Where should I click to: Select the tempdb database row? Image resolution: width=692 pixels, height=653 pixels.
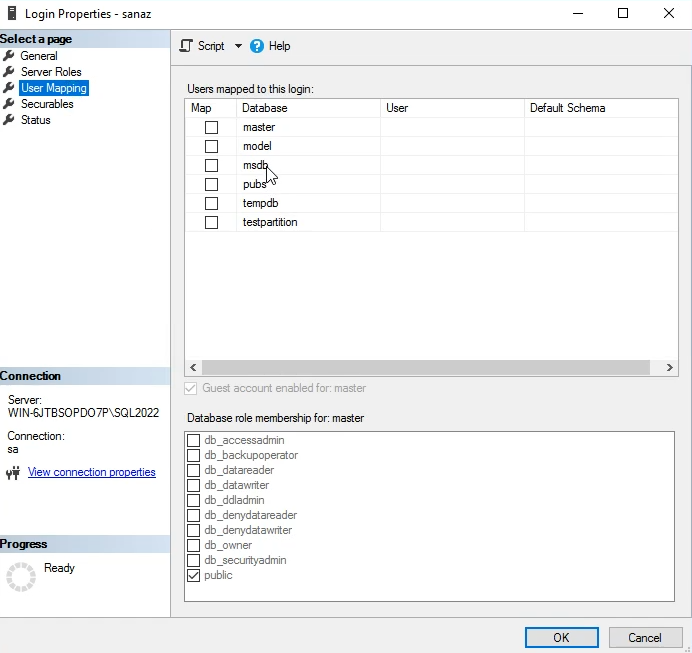tap(432, 203)
